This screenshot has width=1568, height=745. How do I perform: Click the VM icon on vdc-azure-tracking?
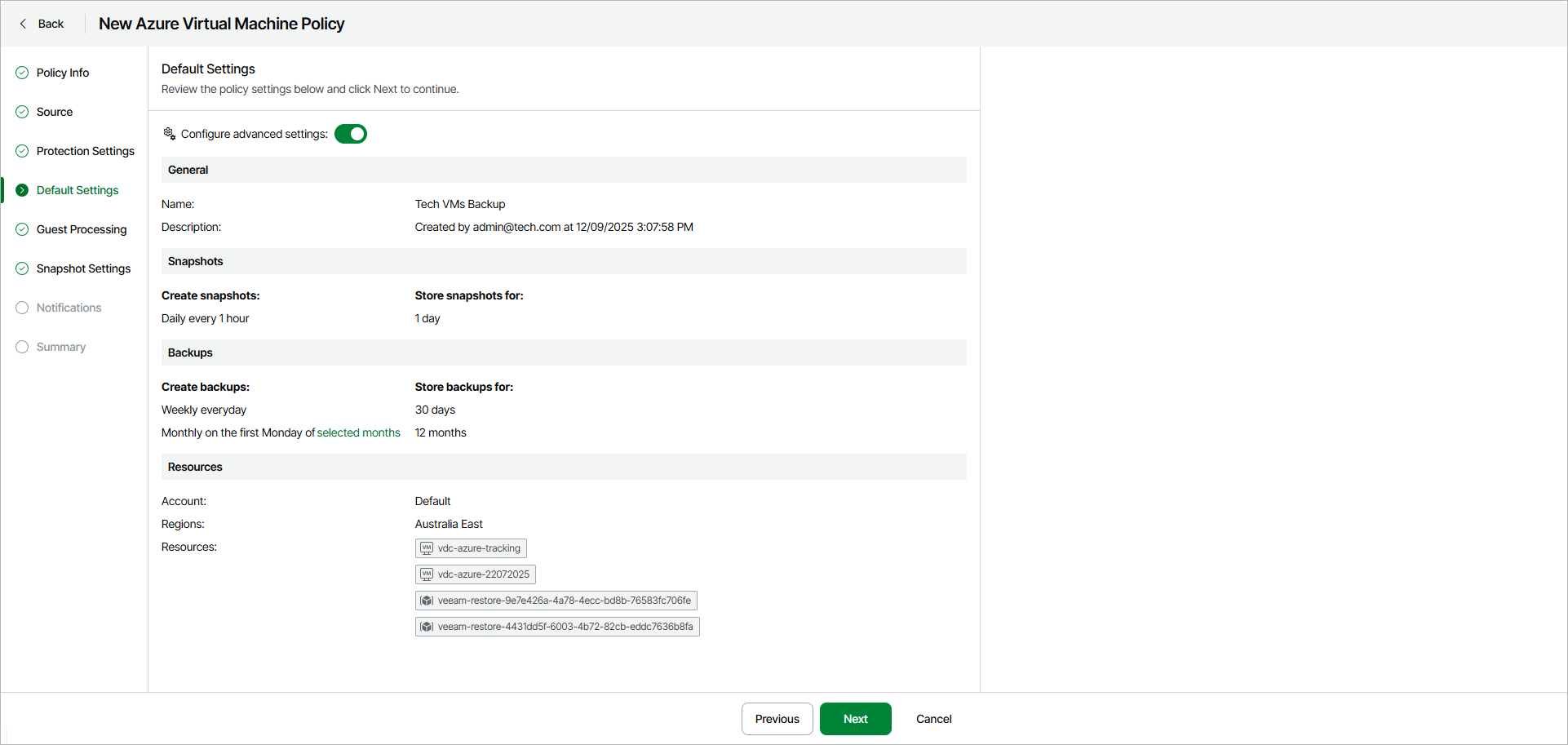(x=427, y=548)
